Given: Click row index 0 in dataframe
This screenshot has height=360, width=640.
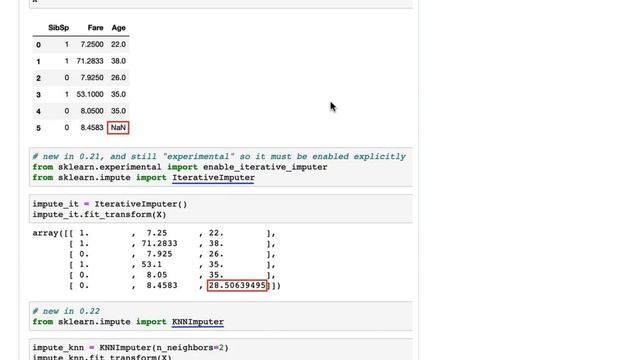Looking at the screenshot, I should click(38, 45).
